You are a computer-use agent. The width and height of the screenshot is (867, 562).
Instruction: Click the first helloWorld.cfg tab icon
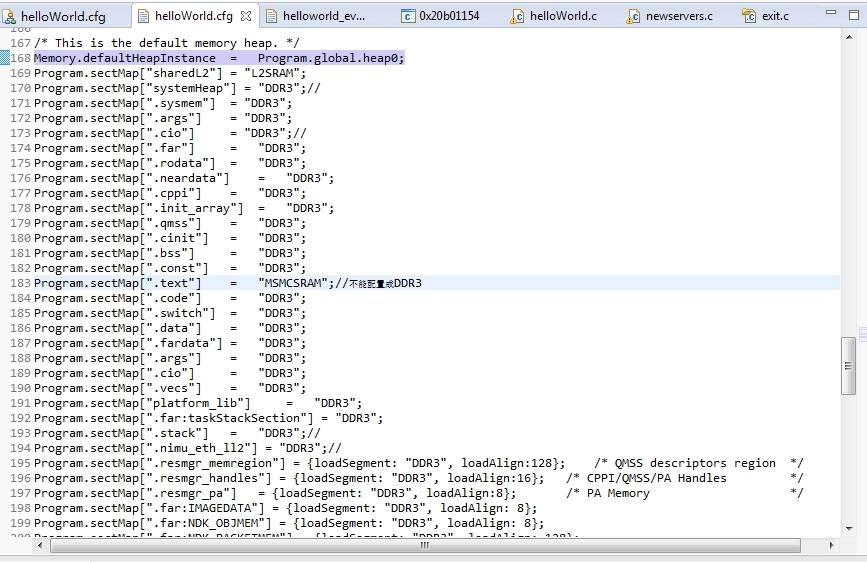tap(8, 17)
